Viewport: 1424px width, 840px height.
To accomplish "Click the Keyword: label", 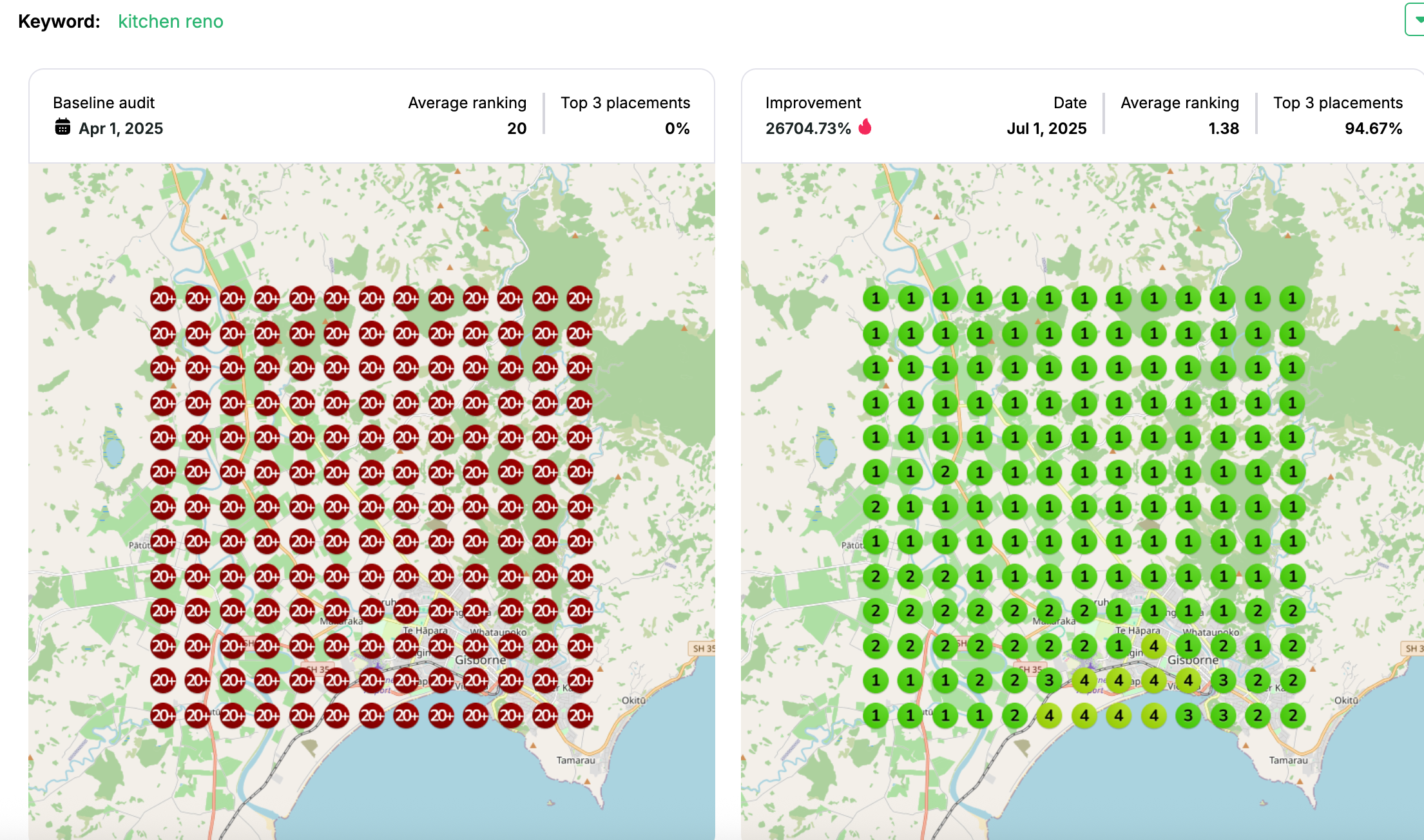I will pos(59,21).
